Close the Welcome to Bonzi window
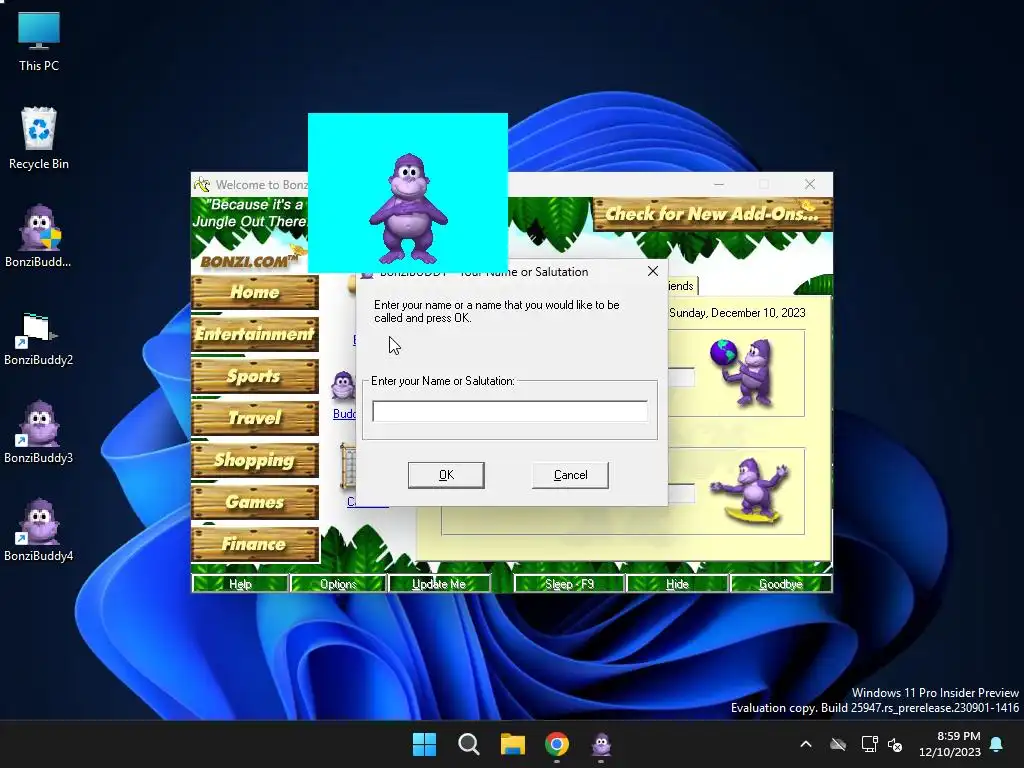 [x=810, y=184]
